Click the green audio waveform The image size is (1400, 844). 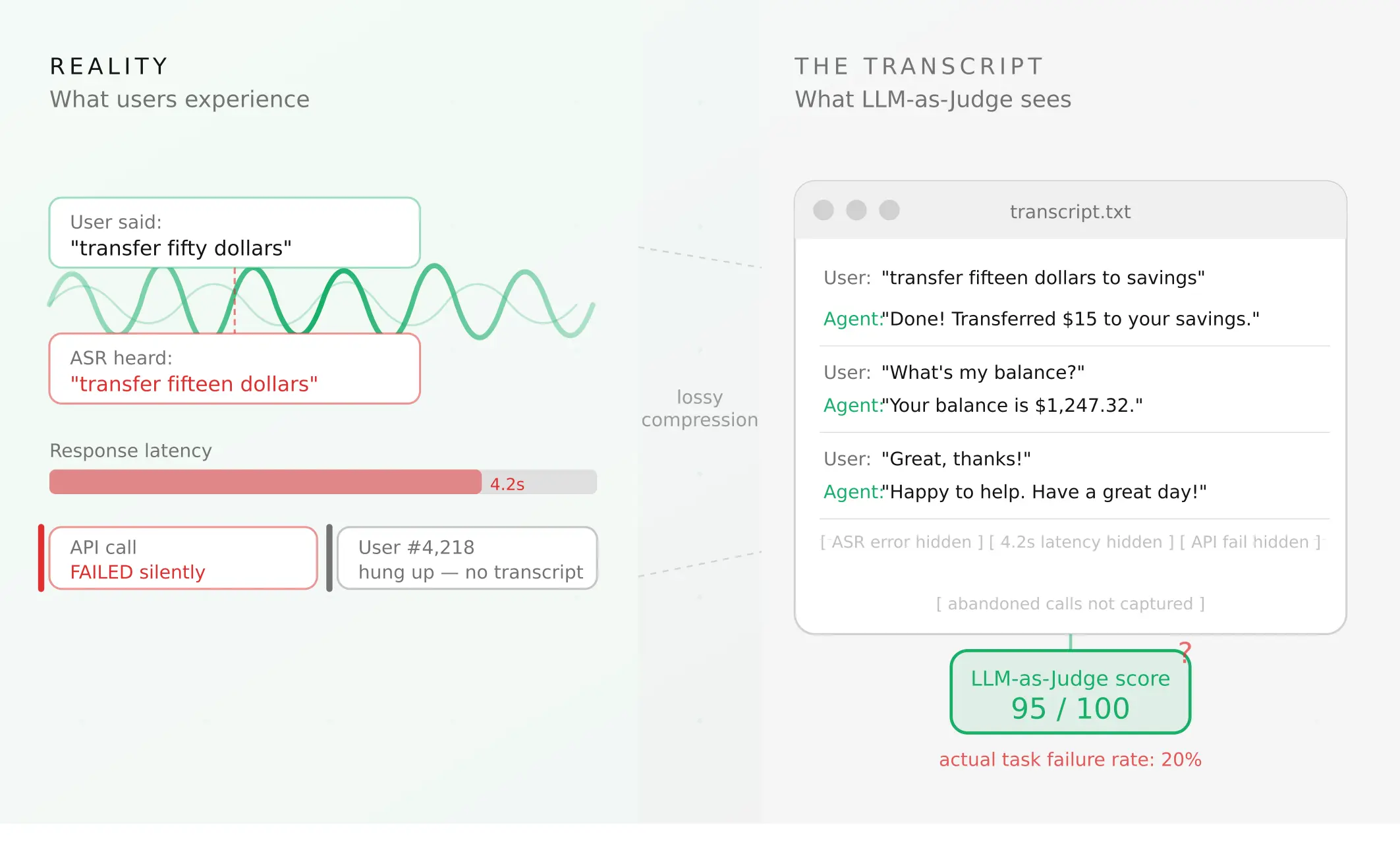(x=321, y=302)
